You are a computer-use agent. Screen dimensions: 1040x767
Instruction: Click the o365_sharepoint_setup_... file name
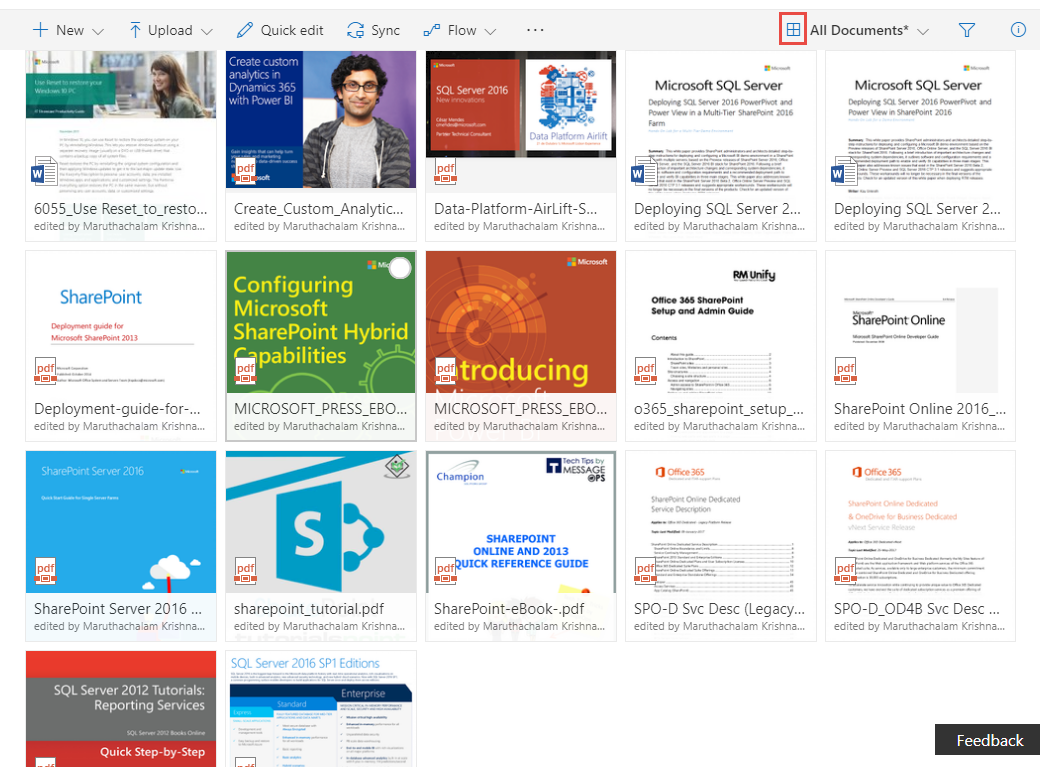(718, 409)
